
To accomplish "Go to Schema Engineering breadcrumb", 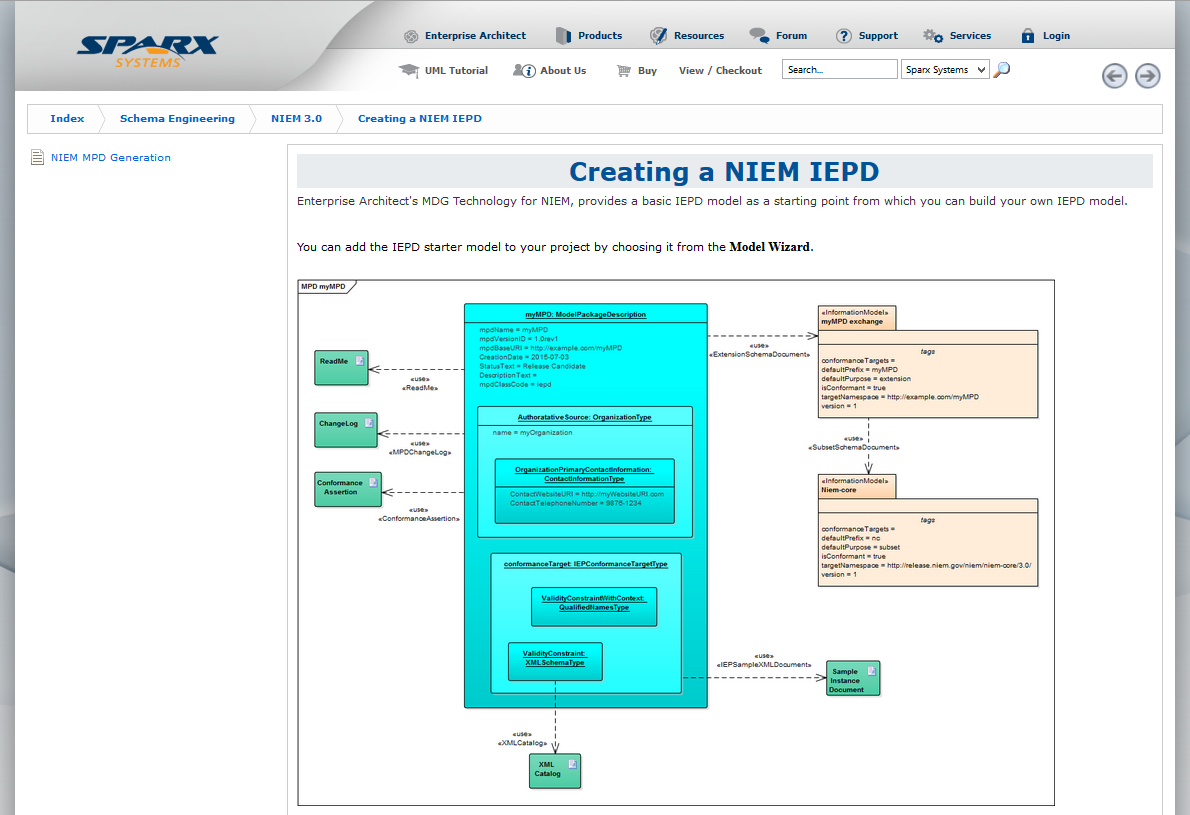I will pos(177,118).
